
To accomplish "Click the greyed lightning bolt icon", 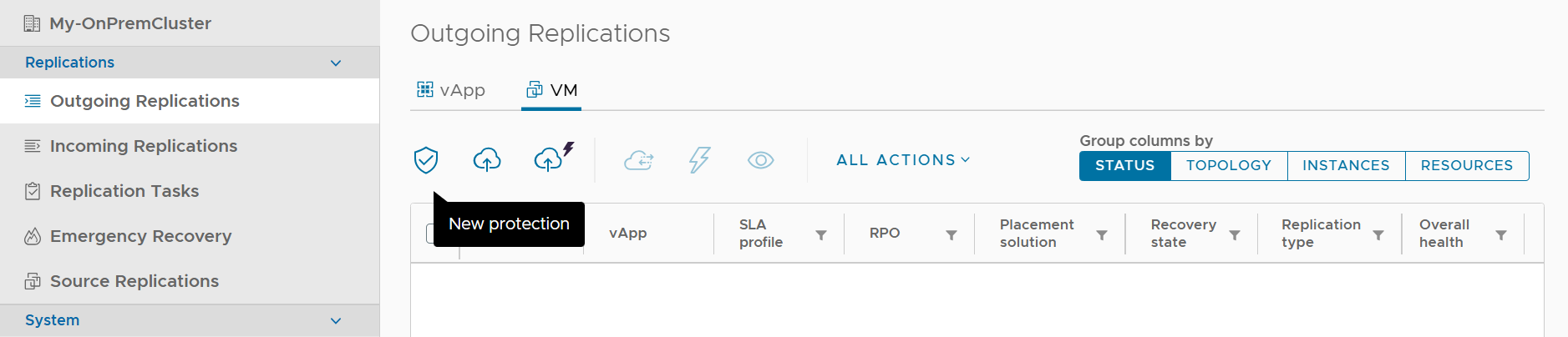I will point(699,159).
